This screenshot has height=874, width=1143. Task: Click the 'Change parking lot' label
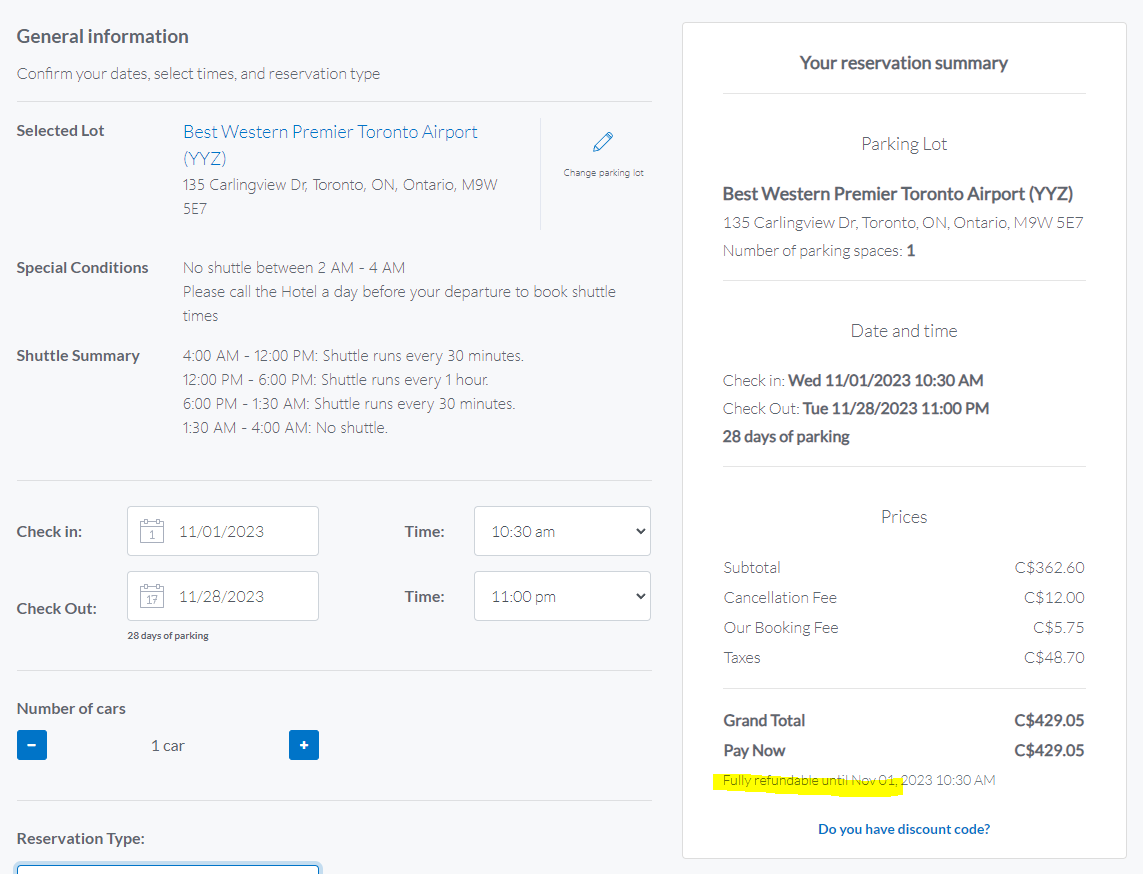pos(604,173)
